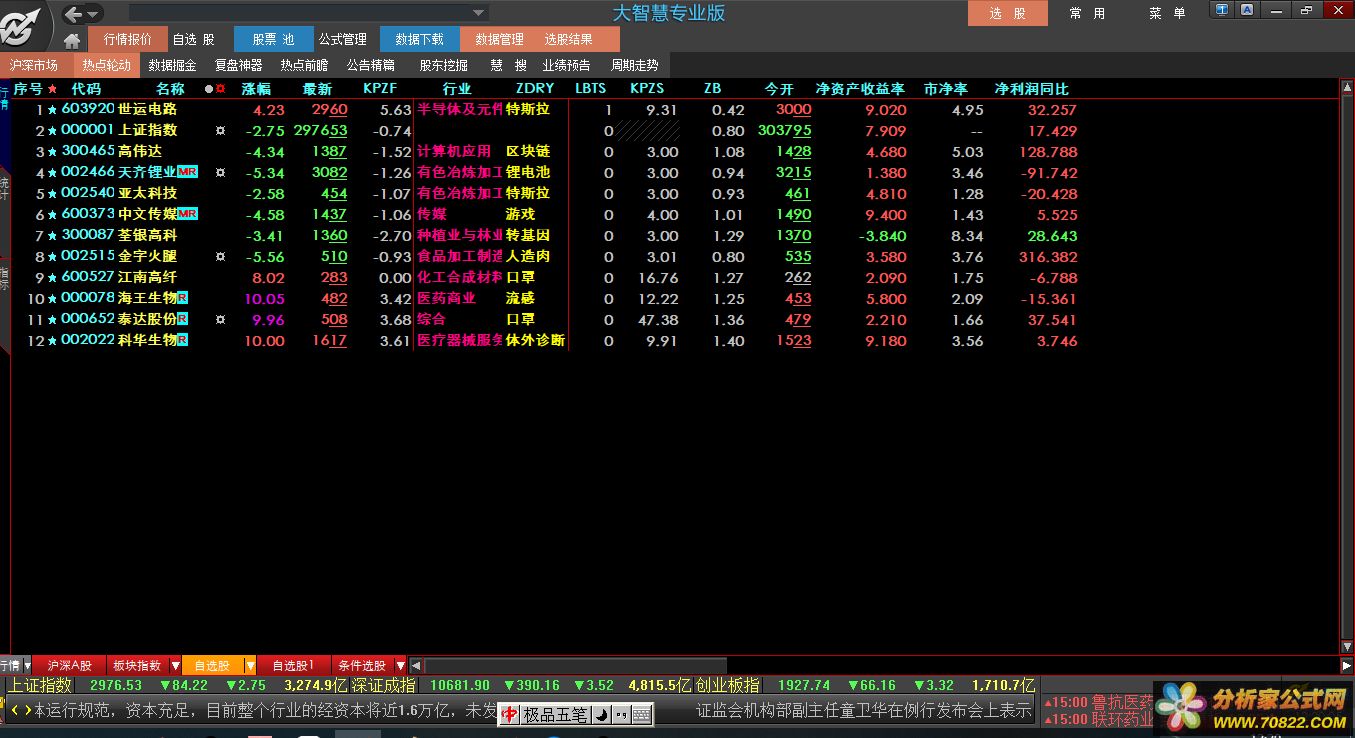Select the 热点轮动 tab
This screenshot has height=738, width=1355.
click(107, 65)
